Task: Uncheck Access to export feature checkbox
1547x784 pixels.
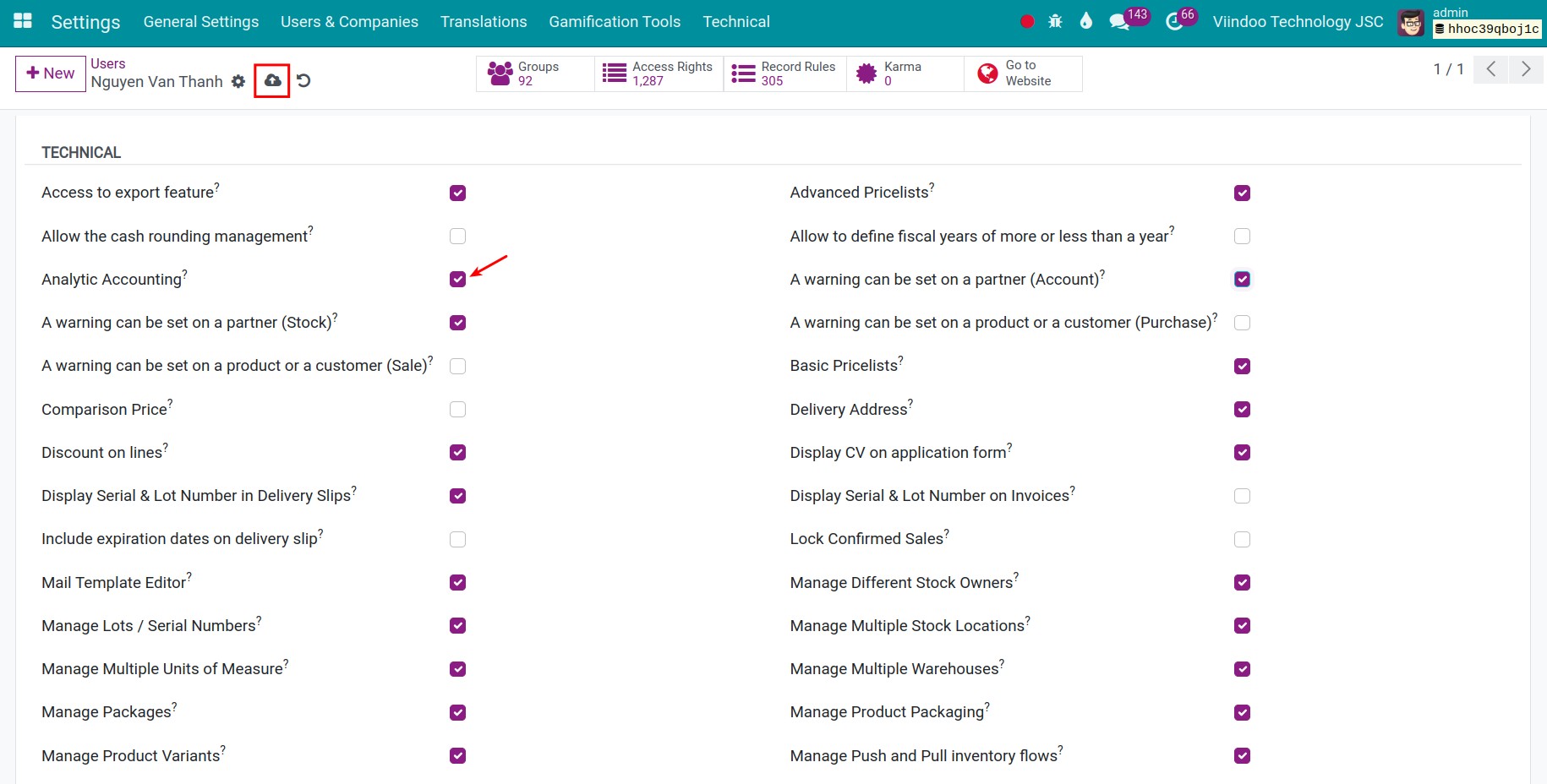Action: [x=457, y=193]
